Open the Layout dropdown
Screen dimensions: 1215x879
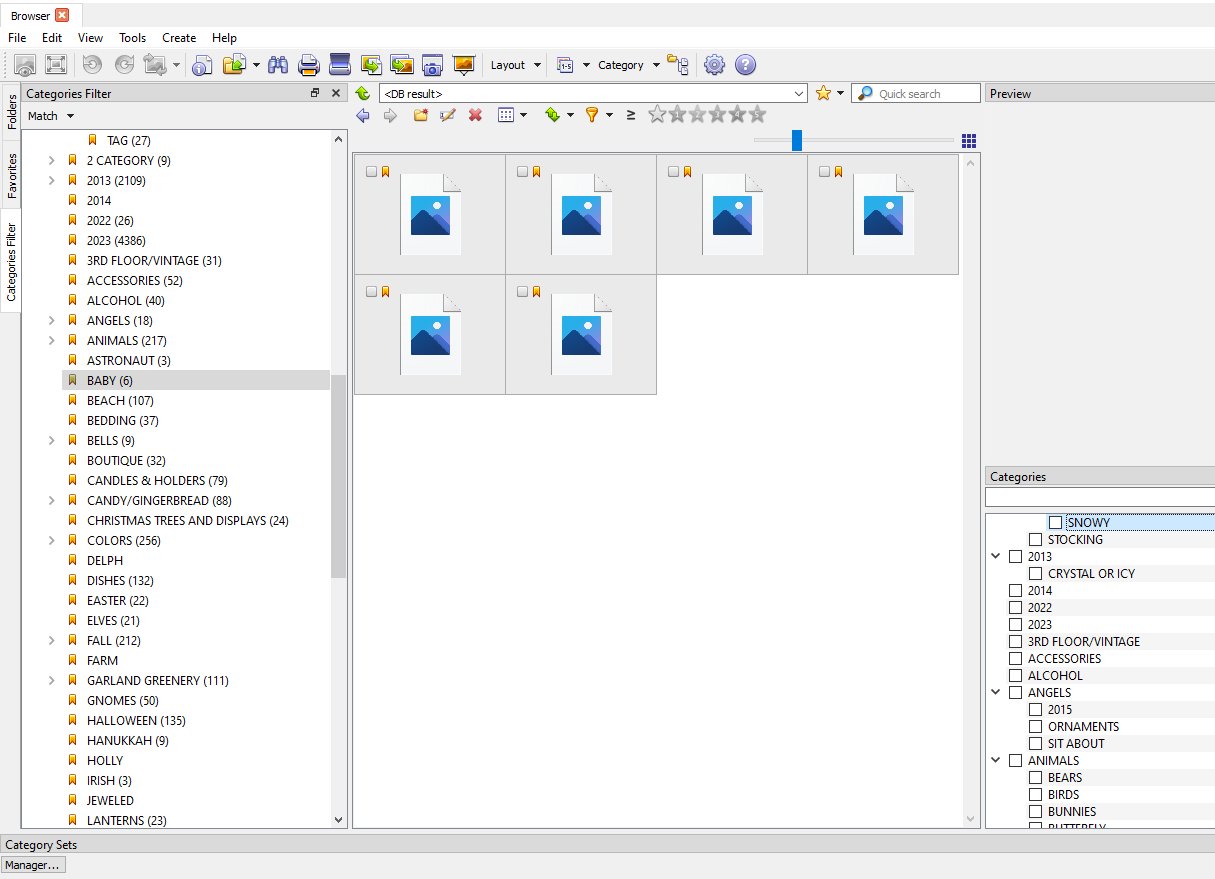[x=515, y=65]
